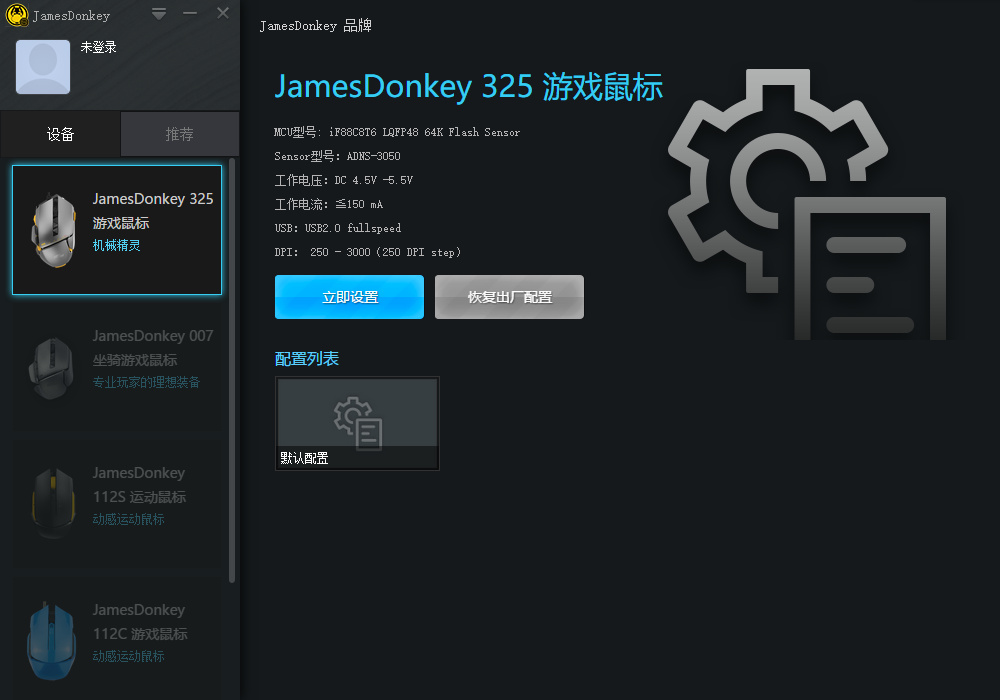Screen dimensions: 1000x700
Task: Click the JamesDonkey logo icon in title bar
Action: (x=17, y=16)
